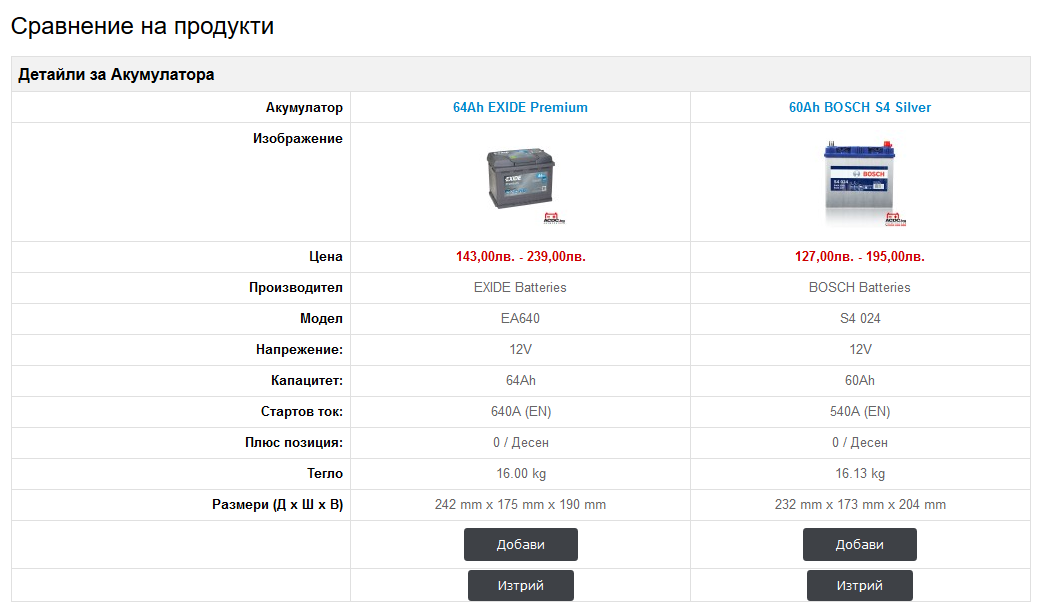Image resolution: width=1042 pixels, height=614 pixels.
Task: Select model value S4 024
Action: [860, 318]
